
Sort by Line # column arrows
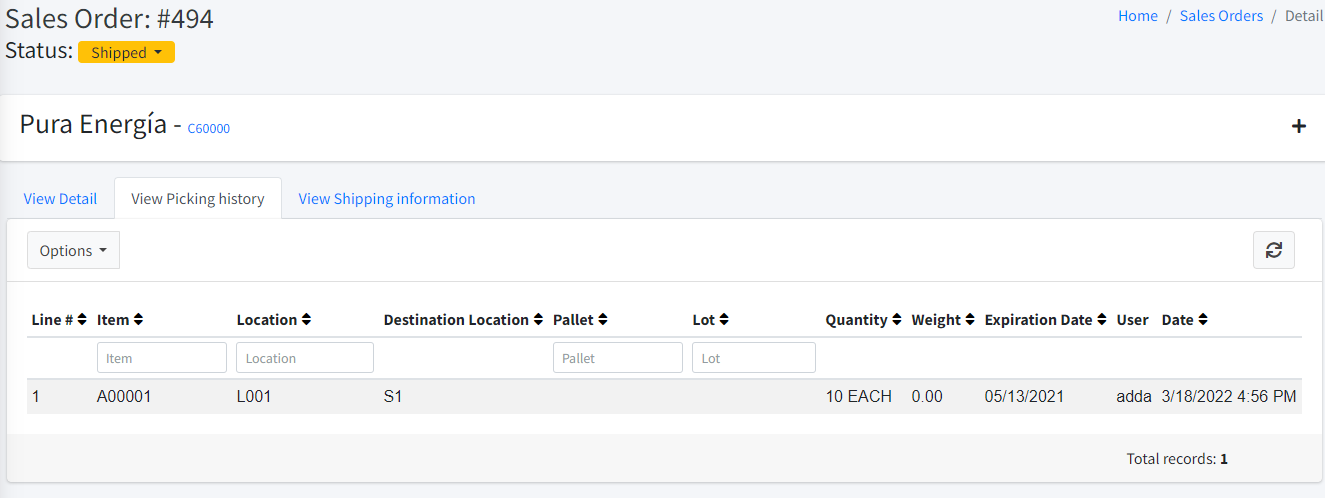point(82,320)
